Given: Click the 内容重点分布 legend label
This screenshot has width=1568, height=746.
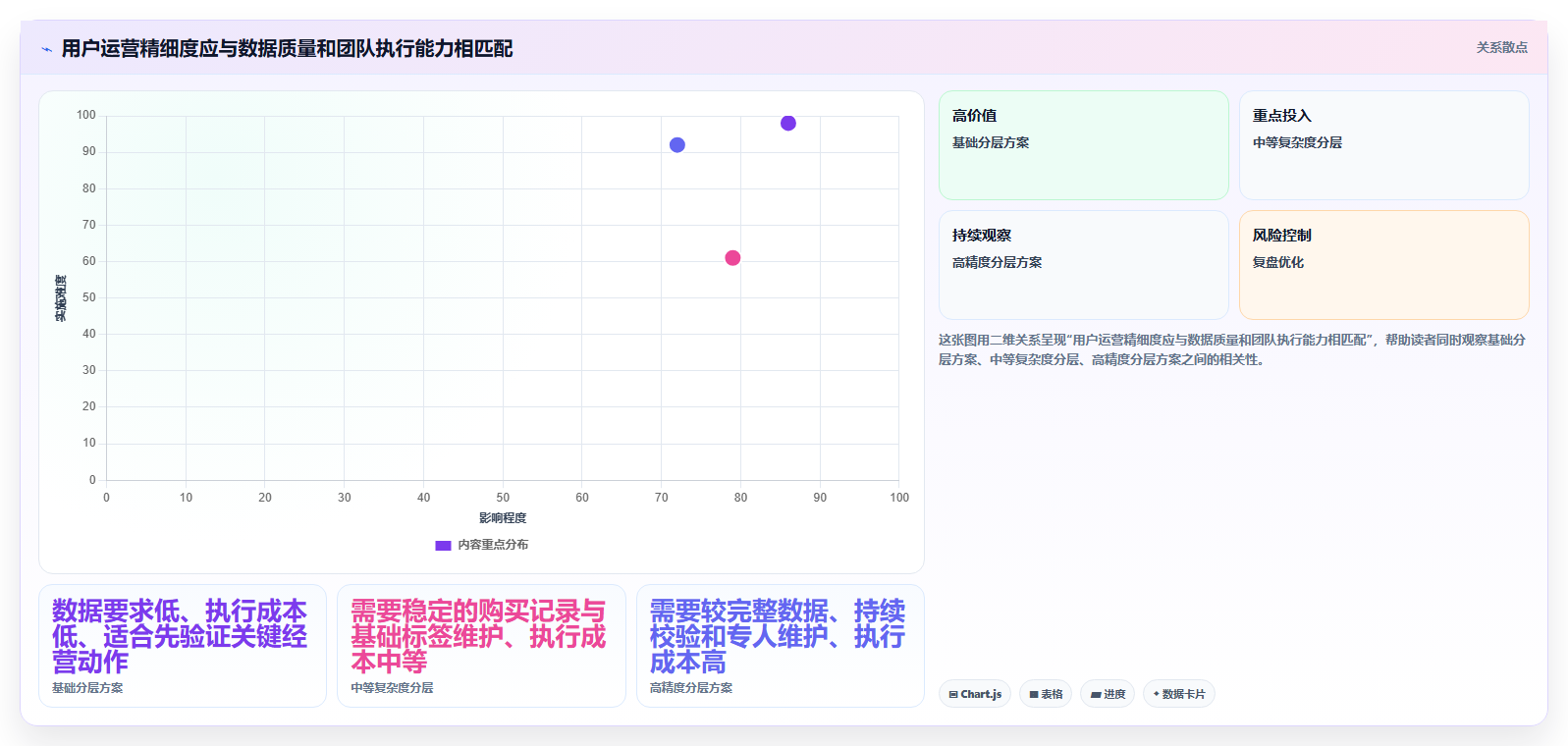Looking at the screenshot, I should point(493,545).
